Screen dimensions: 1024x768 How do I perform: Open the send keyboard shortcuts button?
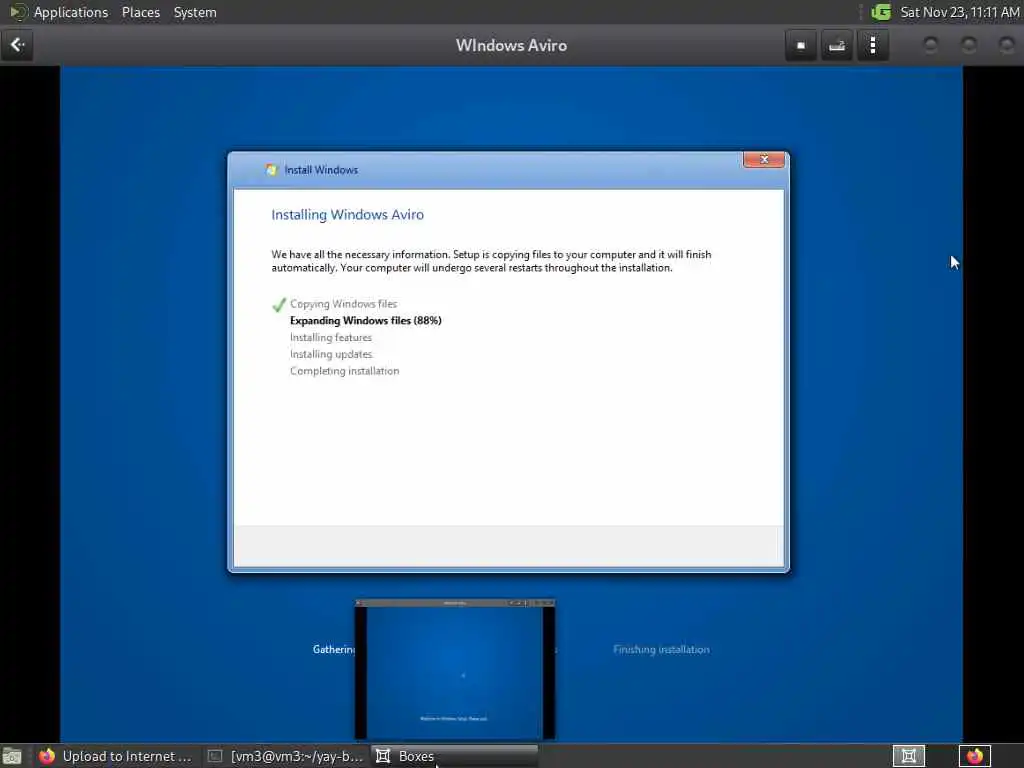point(837,46)
